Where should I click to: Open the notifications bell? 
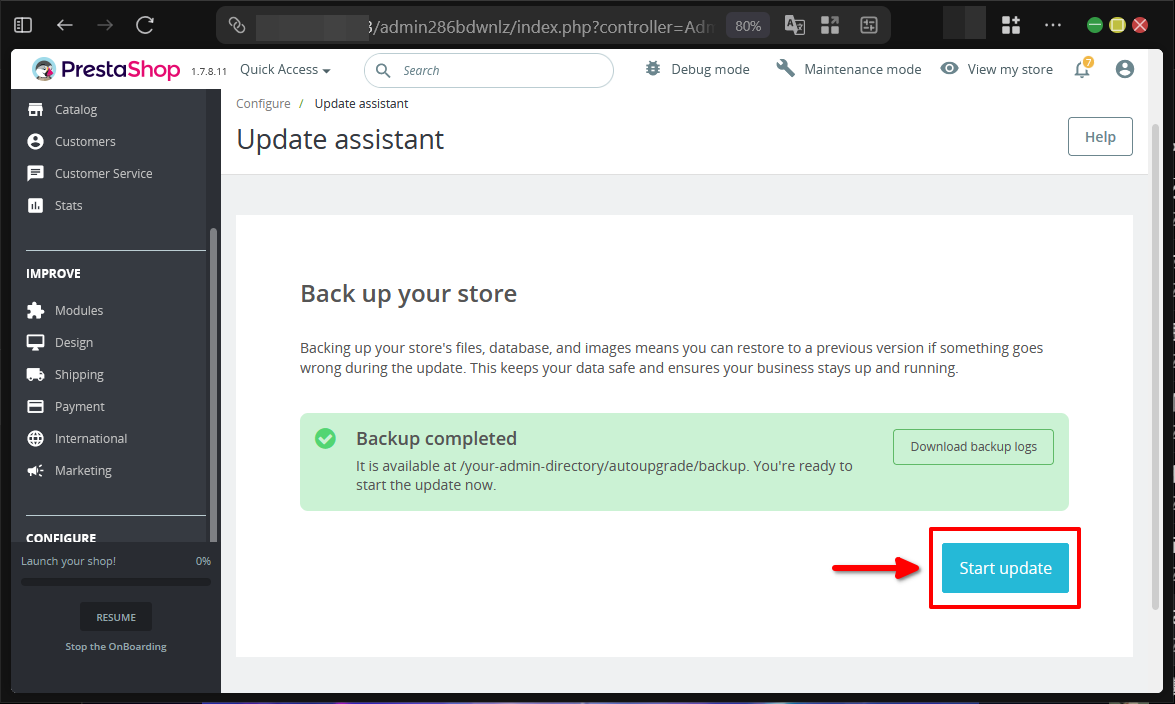click(x=1081, y=69)
